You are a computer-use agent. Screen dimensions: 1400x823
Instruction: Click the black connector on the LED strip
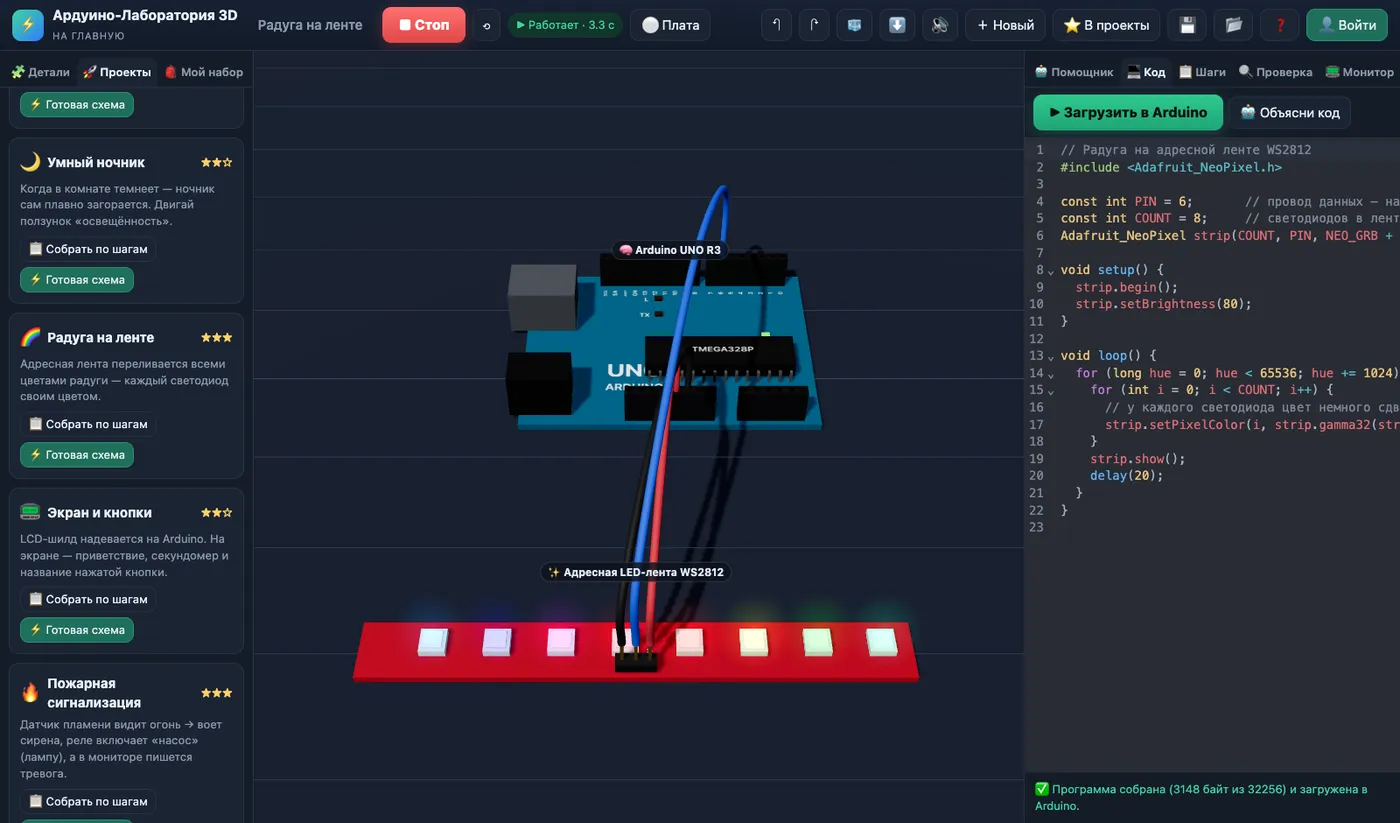click(636, 661)
